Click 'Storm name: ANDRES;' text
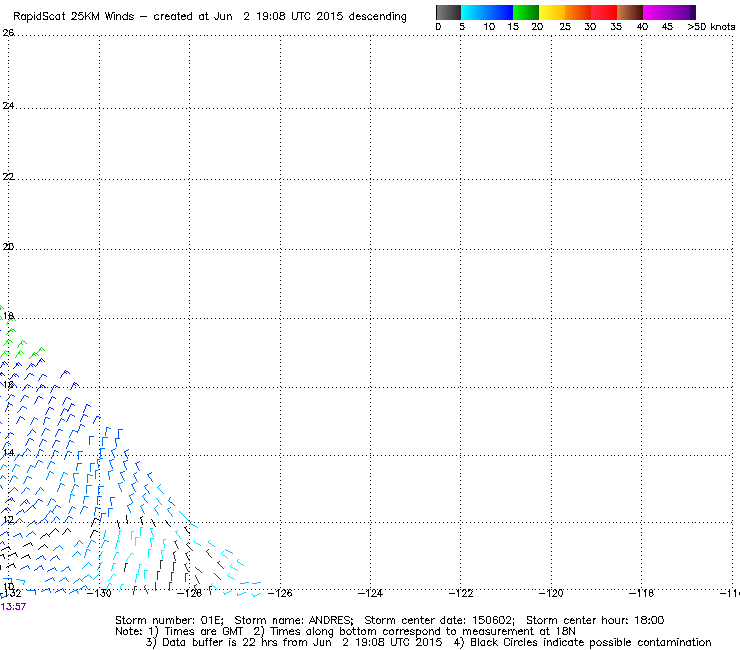740x650 pixels. (294, 620)
